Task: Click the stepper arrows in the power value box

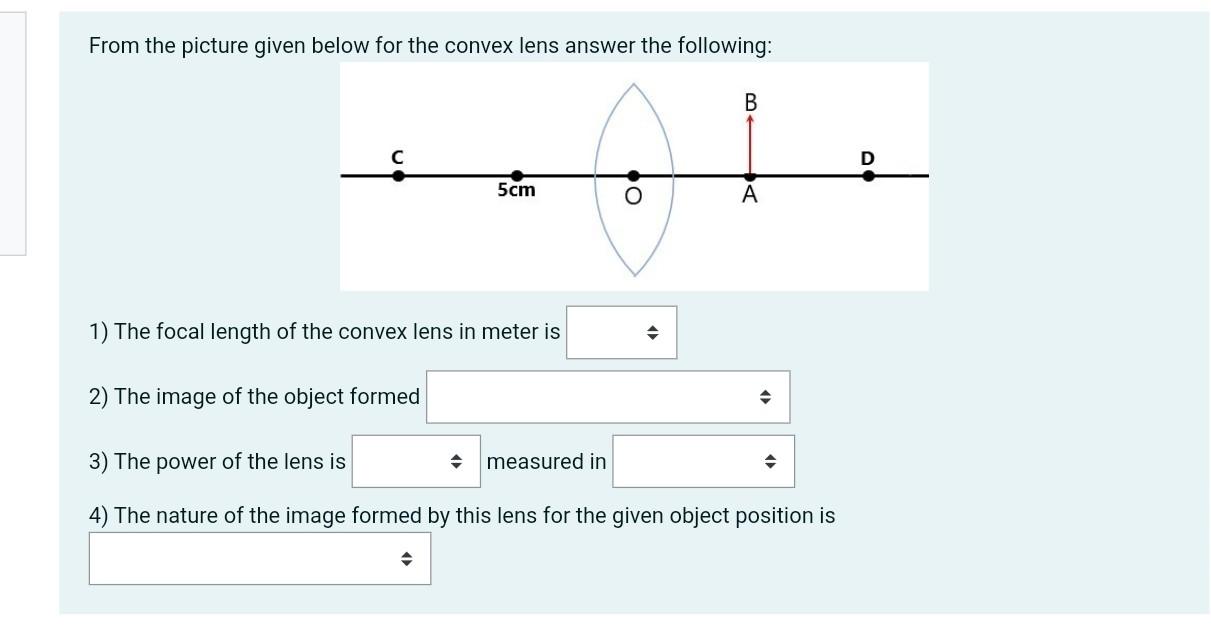Action: point(455,461)
